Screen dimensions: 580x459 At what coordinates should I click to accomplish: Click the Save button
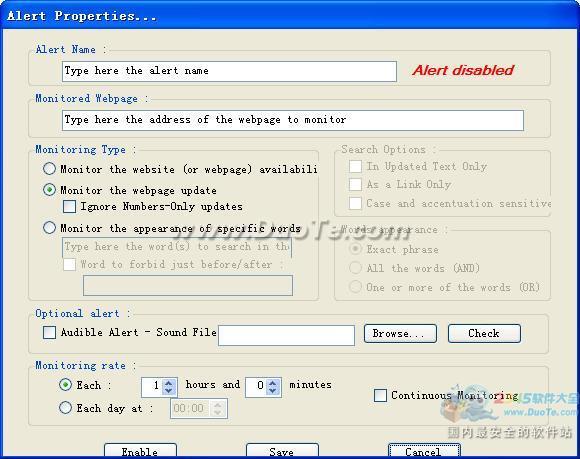pos(282,451)
